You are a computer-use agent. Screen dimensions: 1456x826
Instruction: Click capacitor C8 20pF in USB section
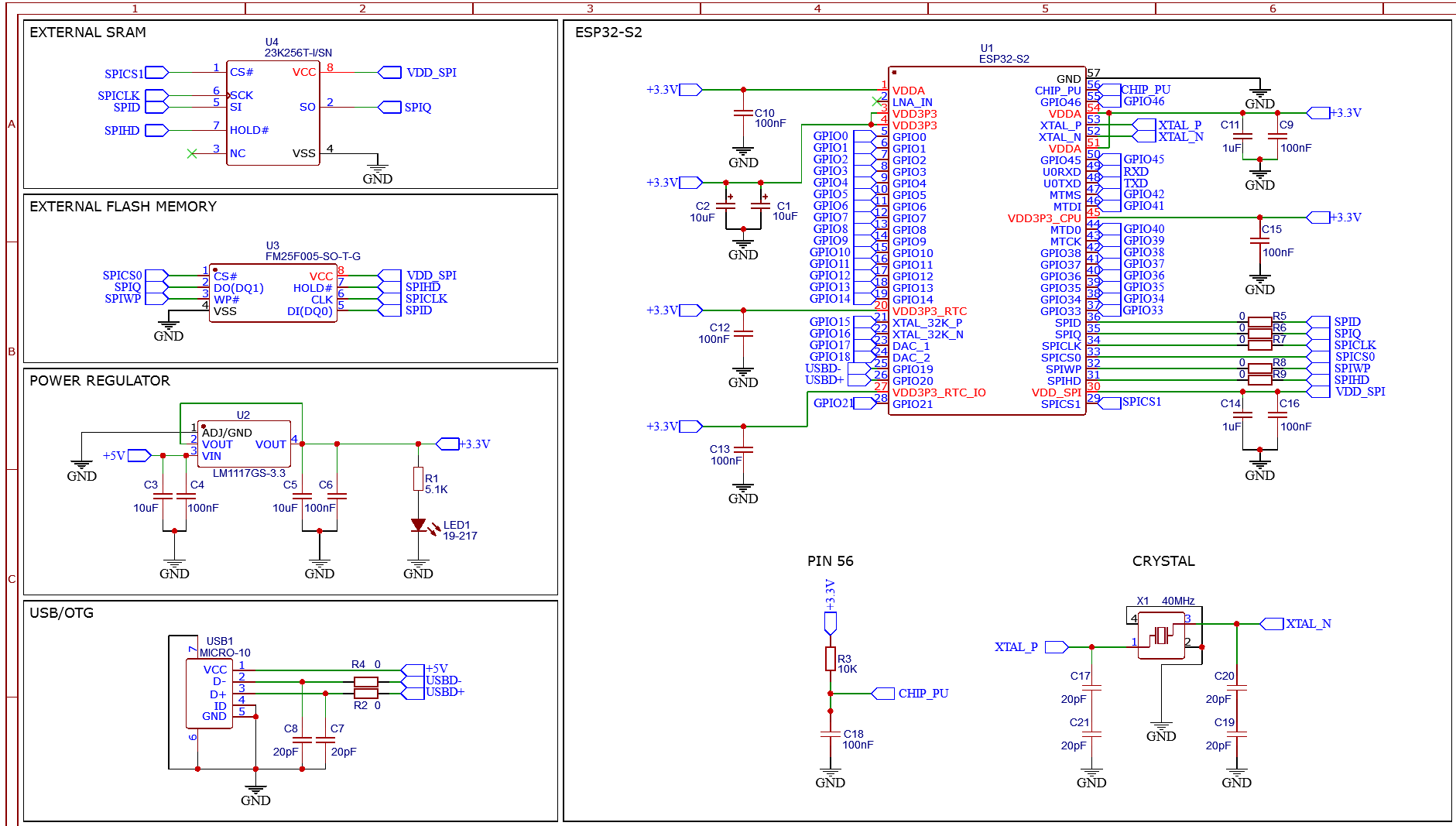[x=302, y=740]
